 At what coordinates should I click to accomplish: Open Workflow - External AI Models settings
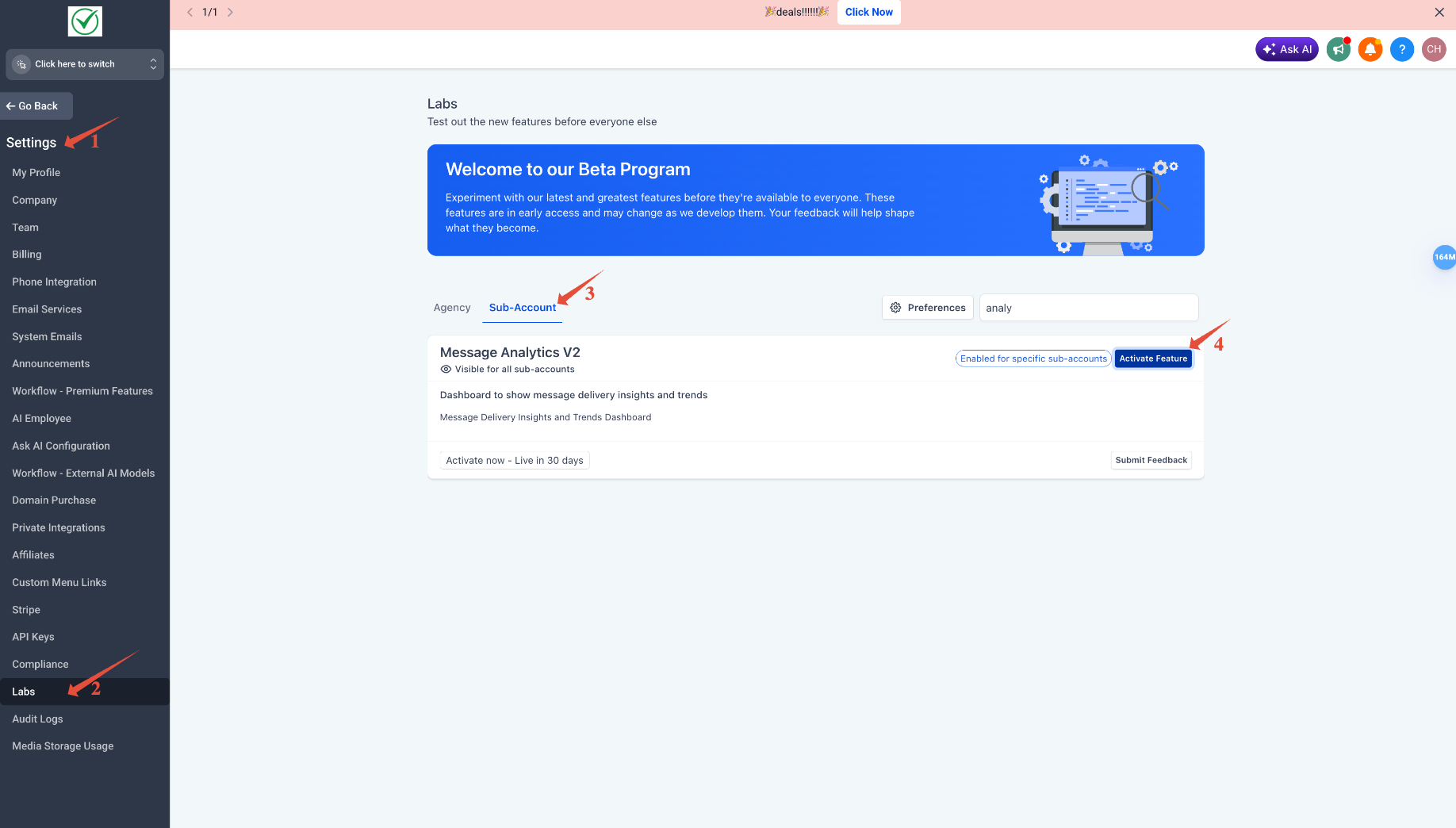click(x=85, y=473)
